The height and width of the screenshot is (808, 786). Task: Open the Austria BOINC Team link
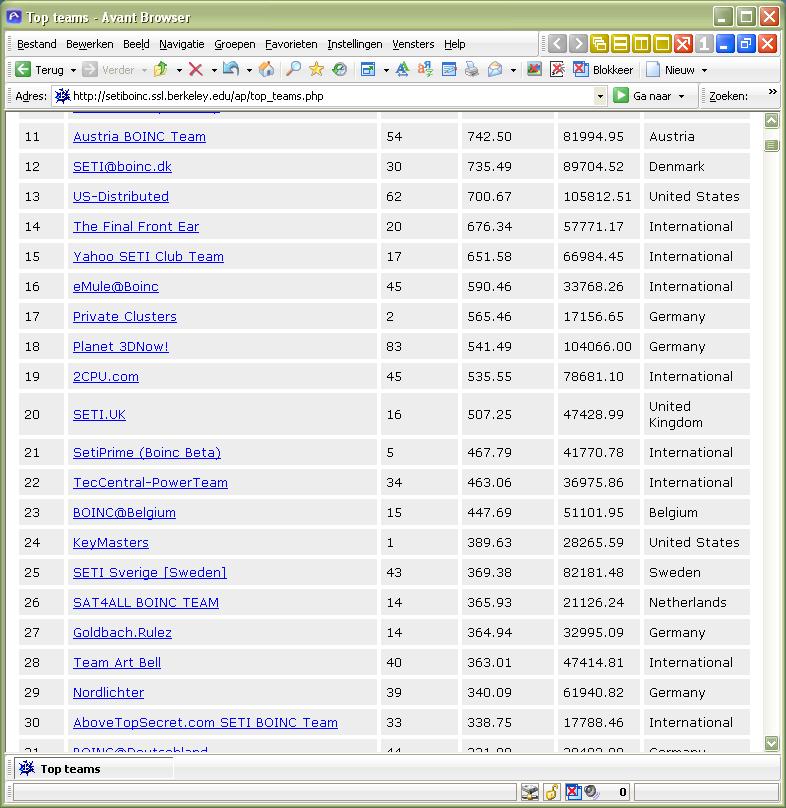click(139, 137)
